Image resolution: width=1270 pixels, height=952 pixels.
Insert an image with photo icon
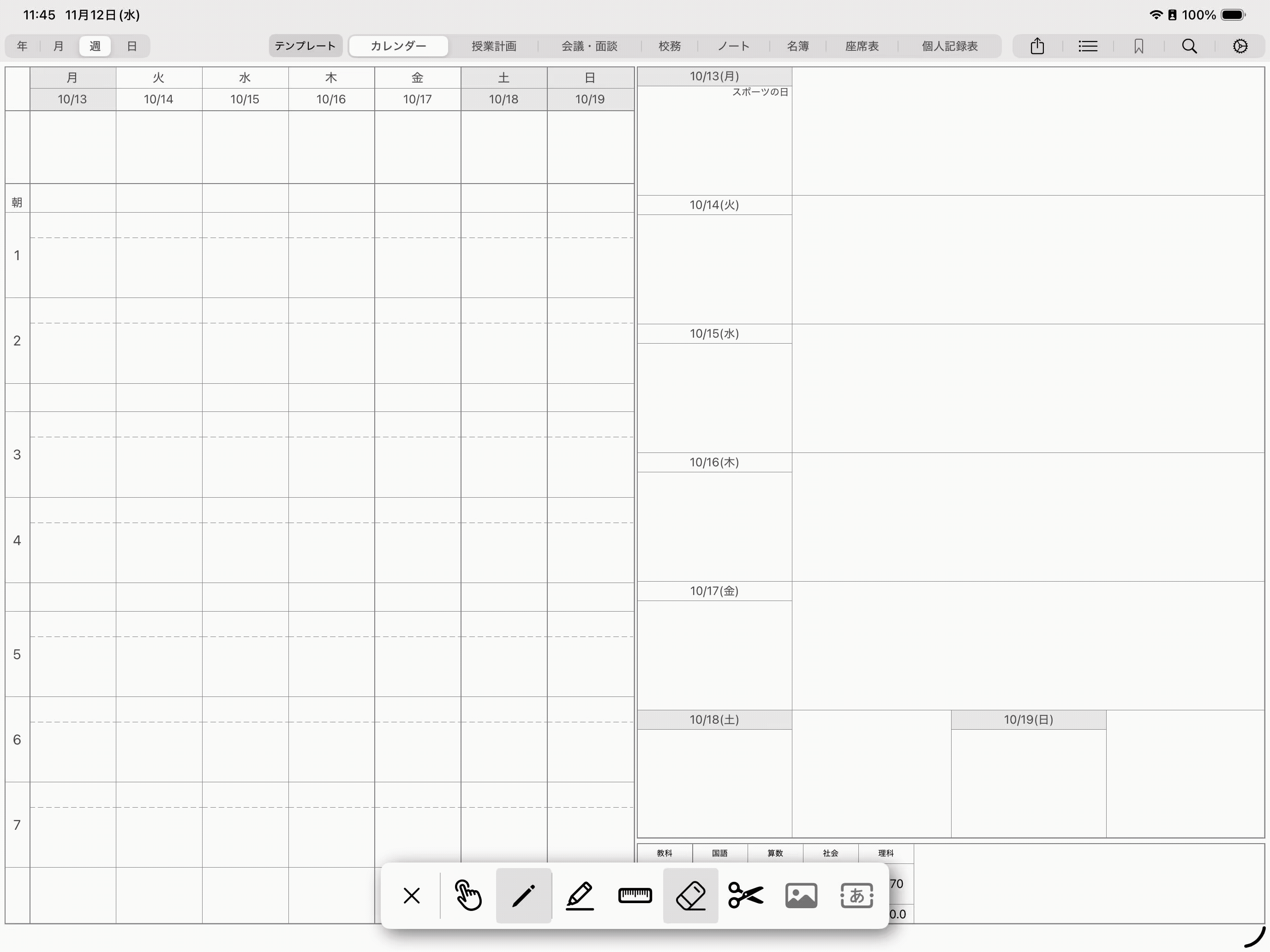tap(801, 895)
